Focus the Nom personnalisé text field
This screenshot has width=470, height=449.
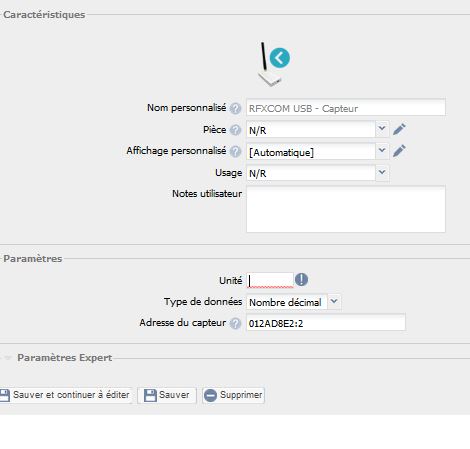(x=346, y=107)
